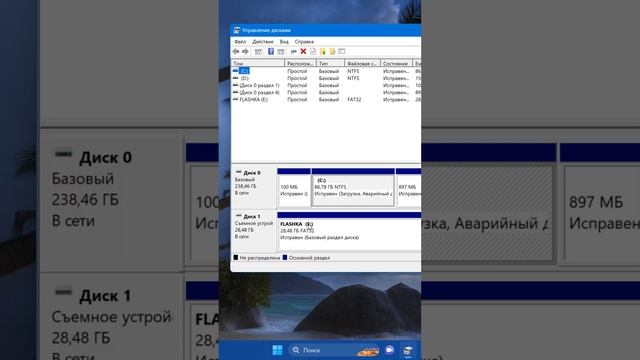Sort volumes by the Том column header

tap(258, 64)
